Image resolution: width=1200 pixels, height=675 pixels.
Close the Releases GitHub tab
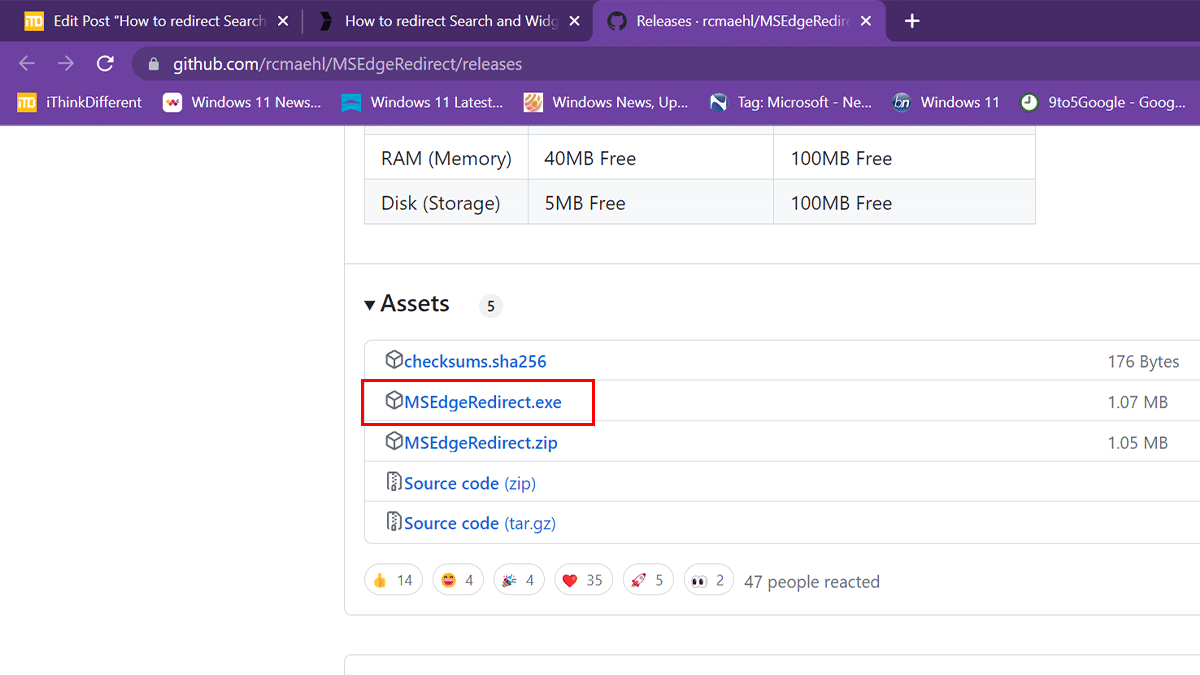(x=866, y=21)
